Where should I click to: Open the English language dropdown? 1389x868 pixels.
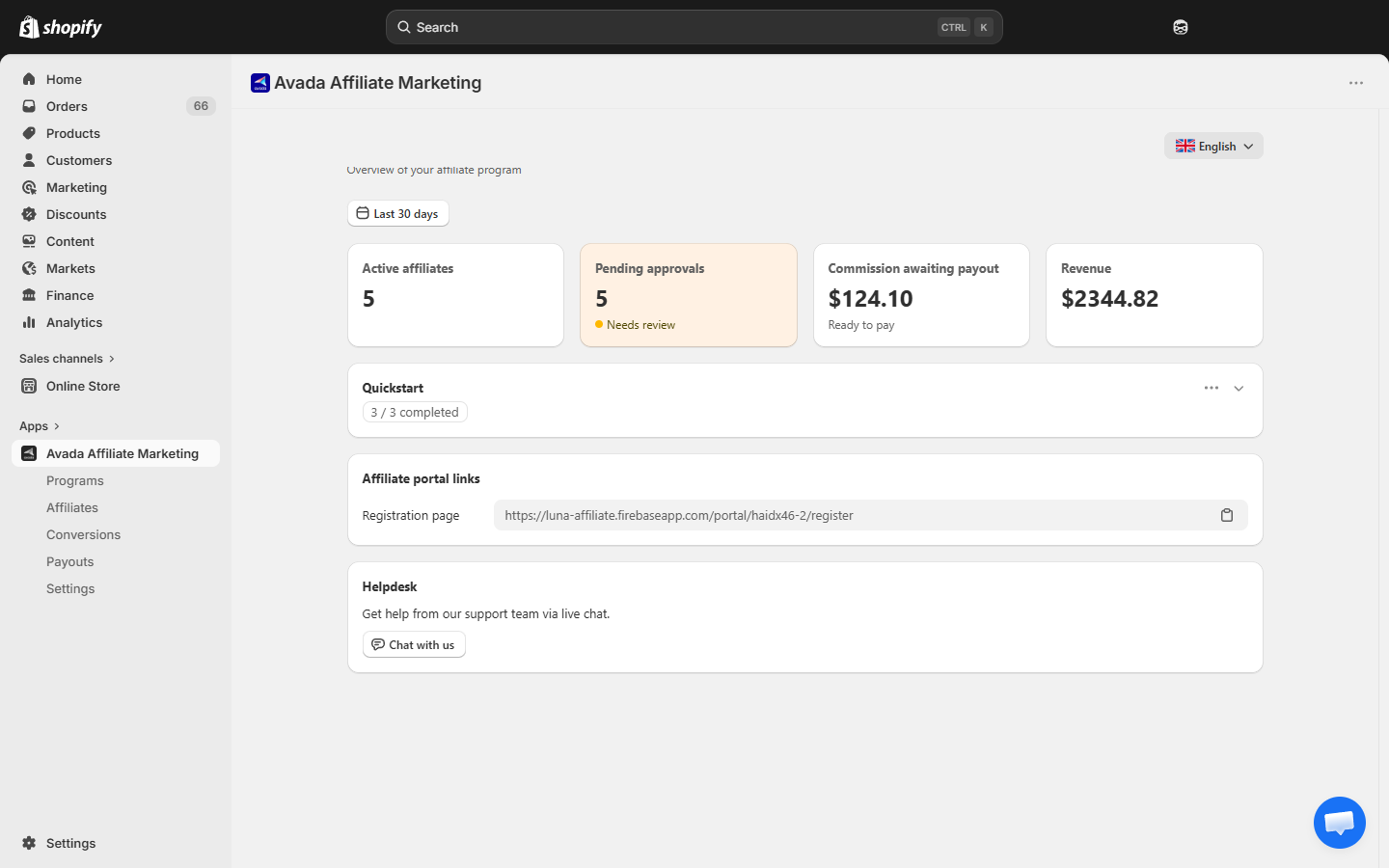pyautogui.click(x=1213, y=146)
